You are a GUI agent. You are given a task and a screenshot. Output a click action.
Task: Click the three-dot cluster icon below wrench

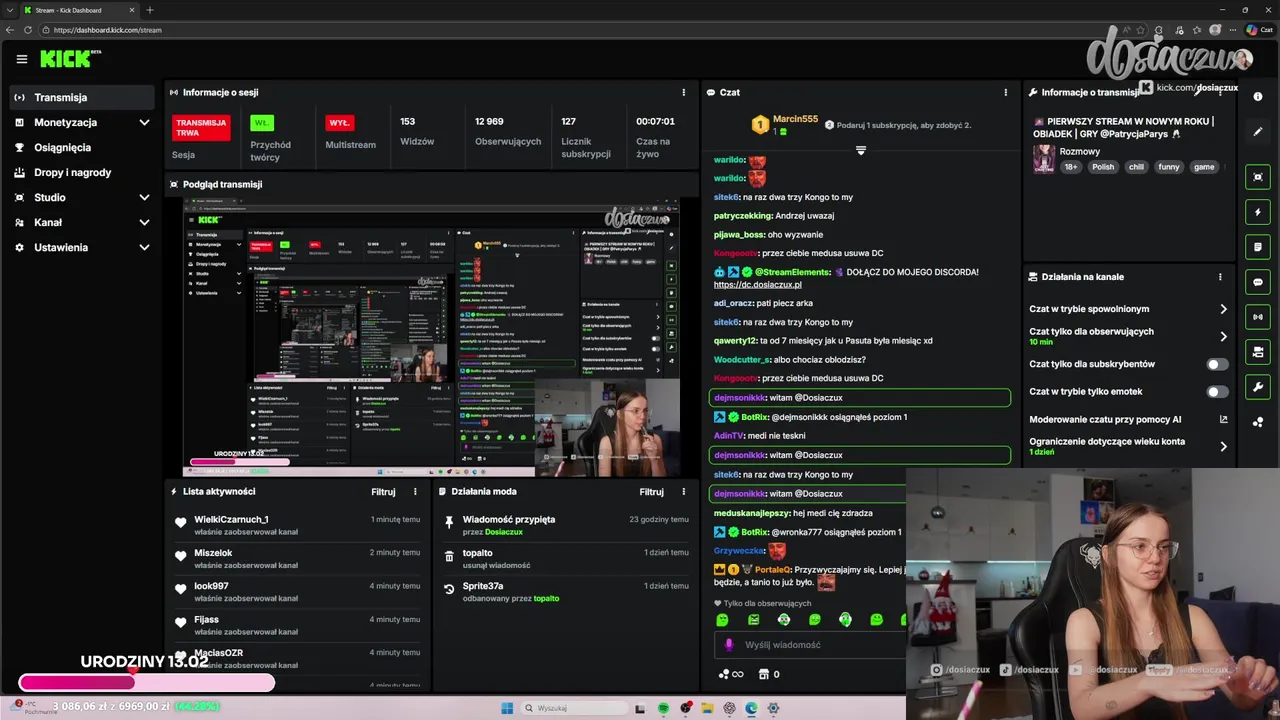pos(1258,422)
